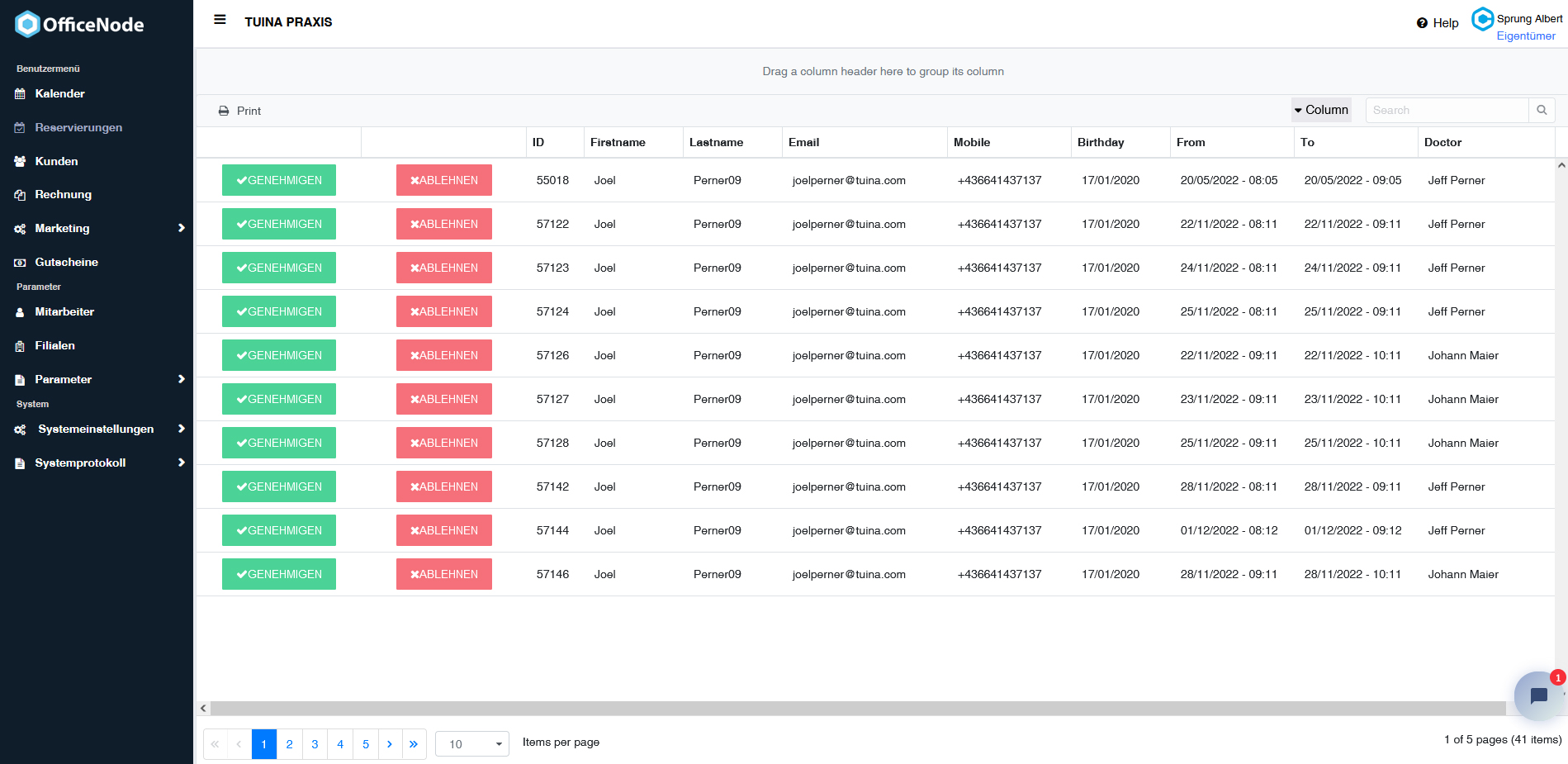Go to next page arrow
The width and height of the screenshot is (1568, 764).
pyautogui.click(x=390, y=744)
